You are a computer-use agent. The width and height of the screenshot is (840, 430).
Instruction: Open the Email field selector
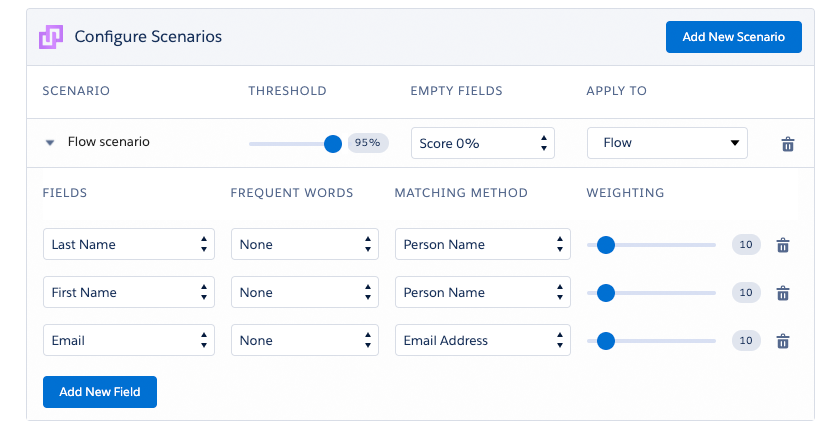tap(129, 340)
